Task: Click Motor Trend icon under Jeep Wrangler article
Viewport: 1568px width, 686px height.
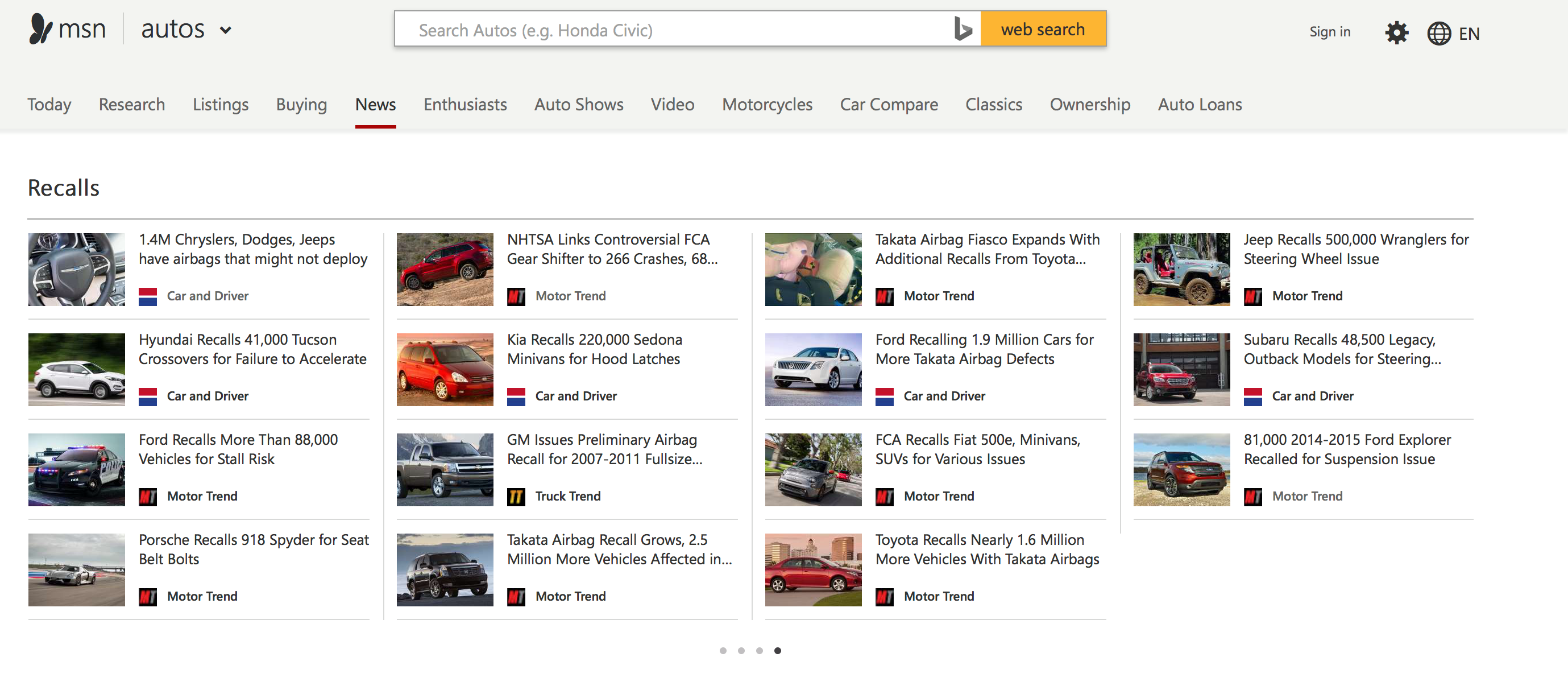Action: pos(1252,297)
